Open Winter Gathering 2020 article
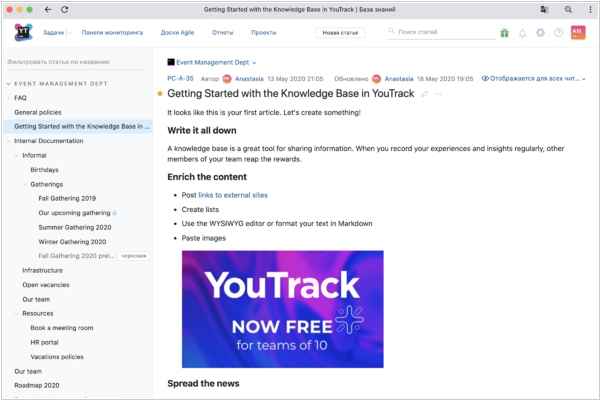 point(72,242)
